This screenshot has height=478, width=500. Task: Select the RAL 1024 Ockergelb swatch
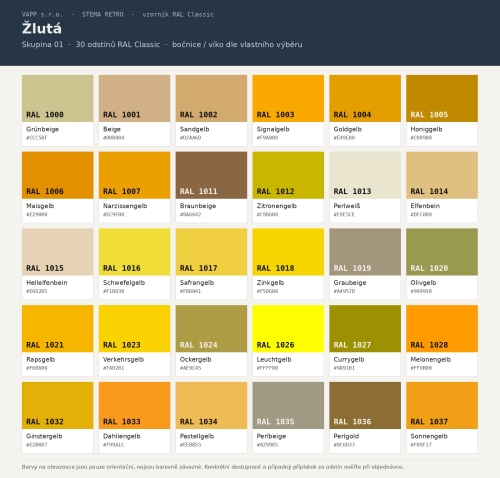[x=211, y=341]
